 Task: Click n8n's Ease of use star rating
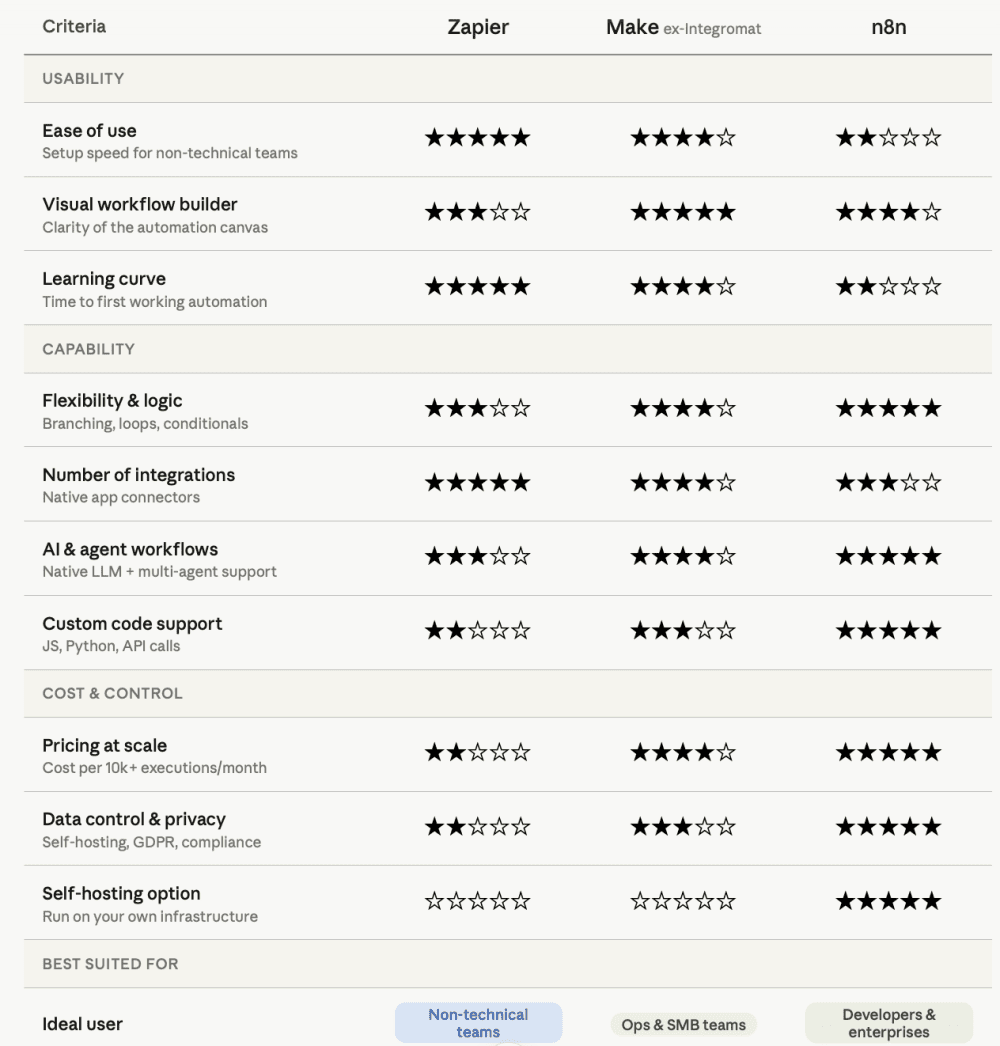coord(889,138)
